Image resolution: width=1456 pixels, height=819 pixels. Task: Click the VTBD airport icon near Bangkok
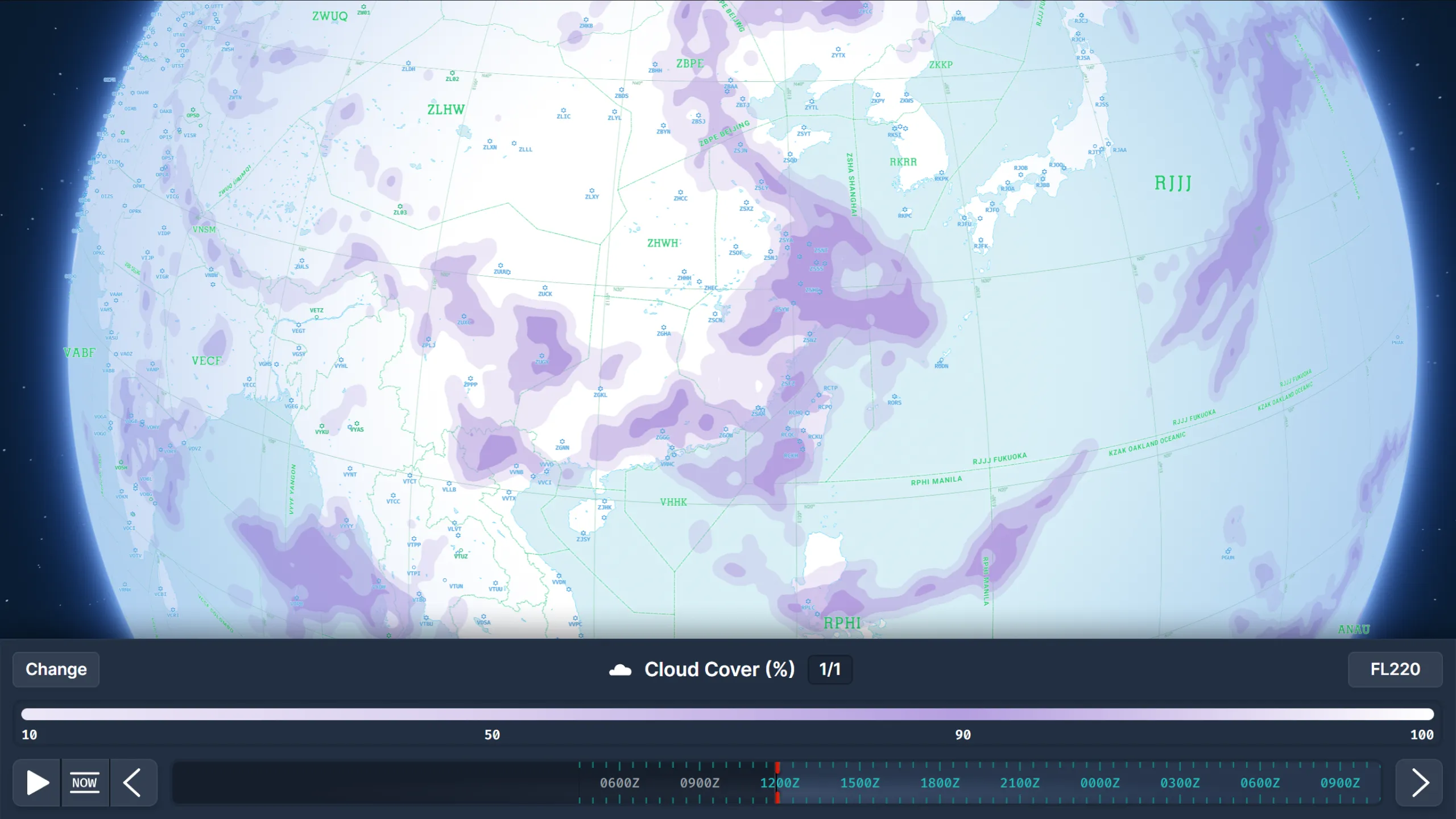[x=419, y=594]
